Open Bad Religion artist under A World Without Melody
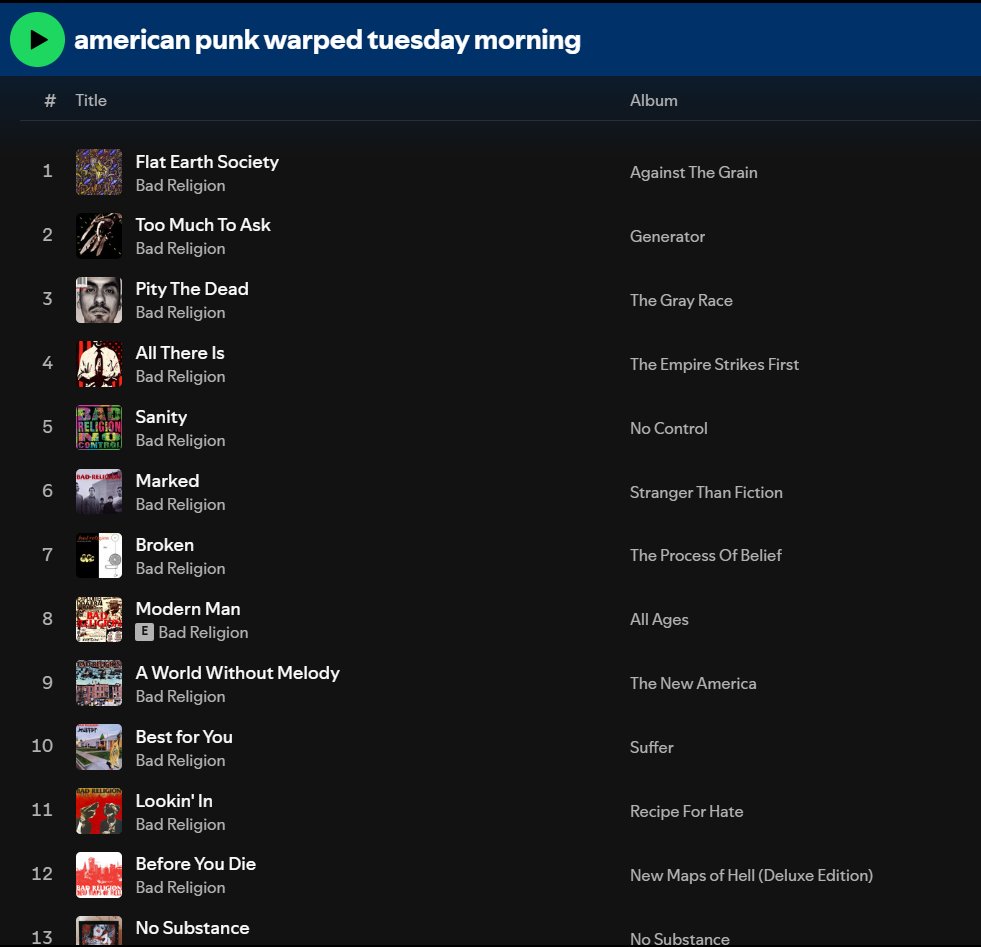Screen dimensions: 981x947 [180, 697]
